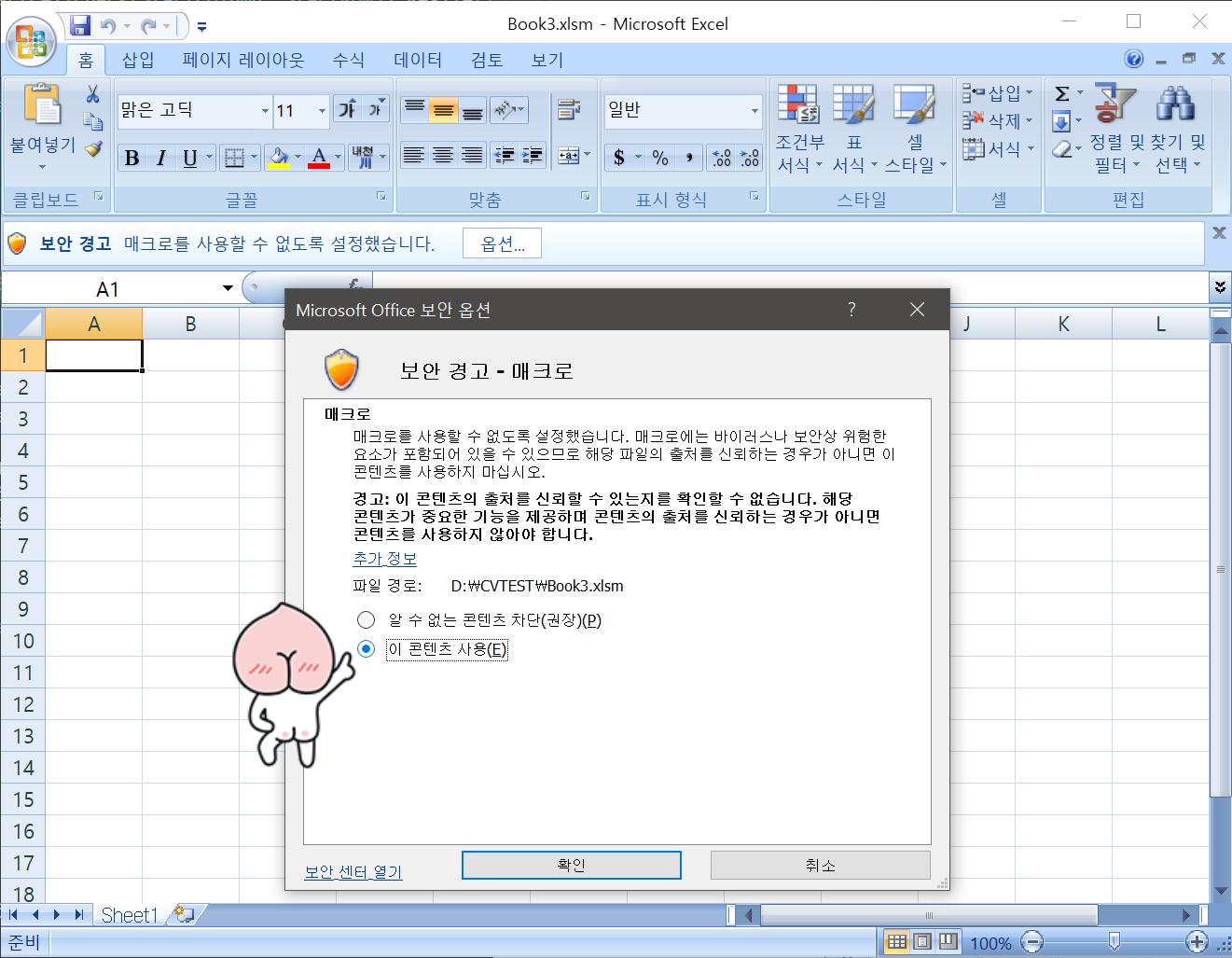Open the font size dropdown showing 11
This screenshot has height=958, width=1232.
click(x=322, y=111)
